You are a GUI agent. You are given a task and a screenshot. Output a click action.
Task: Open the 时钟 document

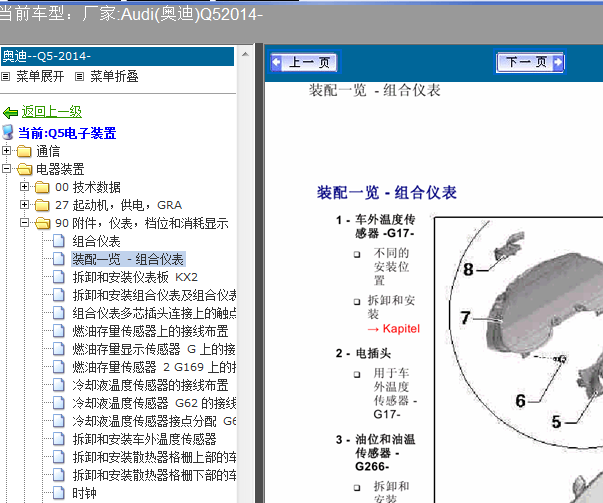(x=84, y=493)
